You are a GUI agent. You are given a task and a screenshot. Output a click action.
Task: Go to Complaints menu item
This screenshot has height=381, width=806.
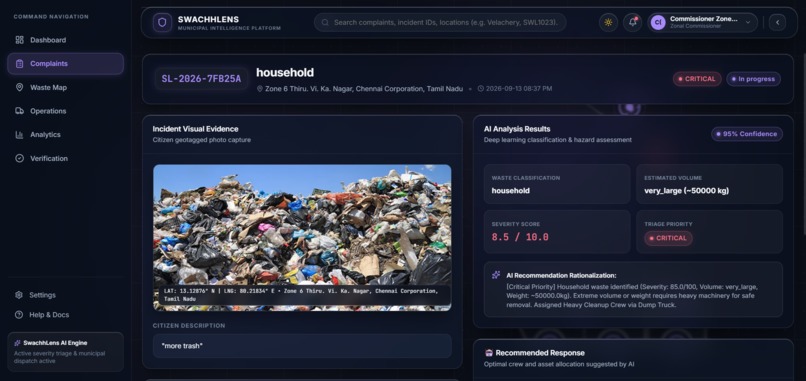pyautogui.click(x=65, y=64)
